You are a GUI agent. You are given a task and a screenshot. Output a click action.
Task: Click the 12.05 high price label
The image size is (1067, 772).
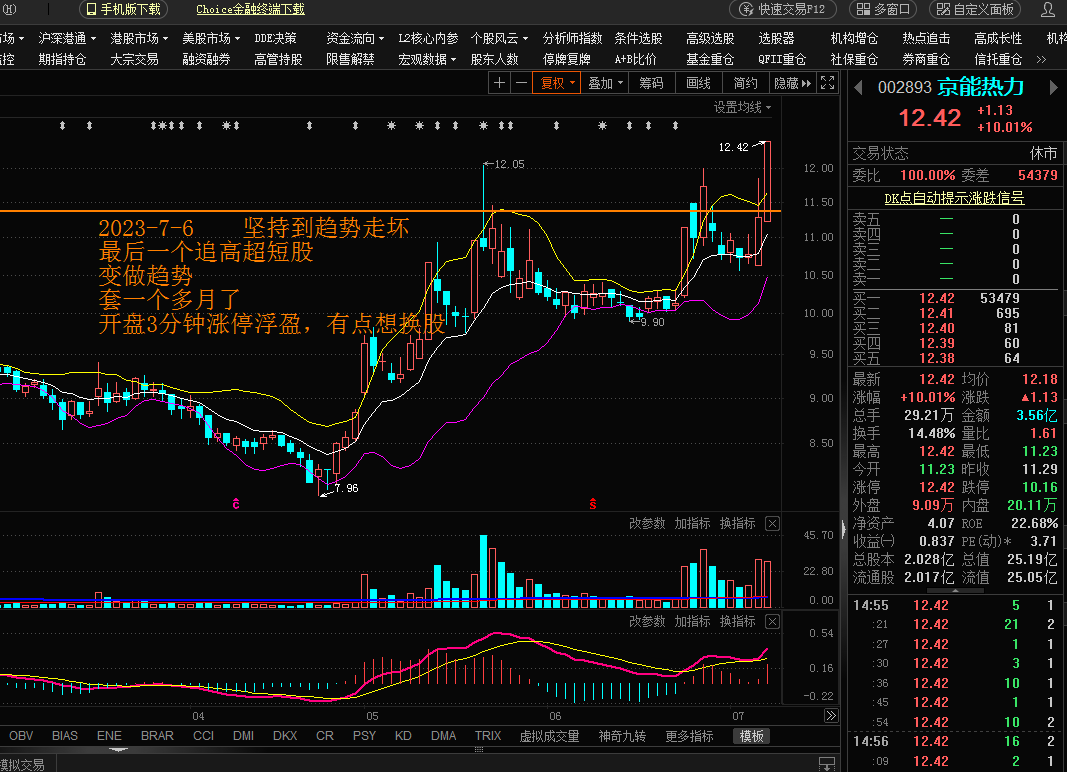point(509,164)
